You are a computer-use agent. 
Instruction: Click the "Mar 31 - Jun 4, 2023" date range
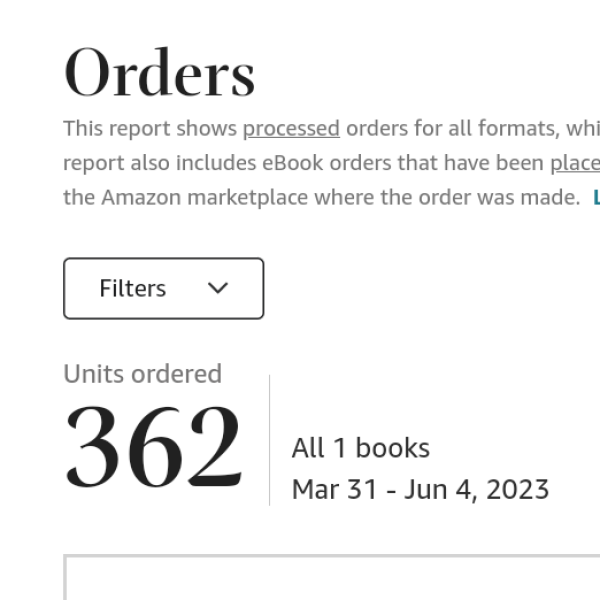coord(420,490)
